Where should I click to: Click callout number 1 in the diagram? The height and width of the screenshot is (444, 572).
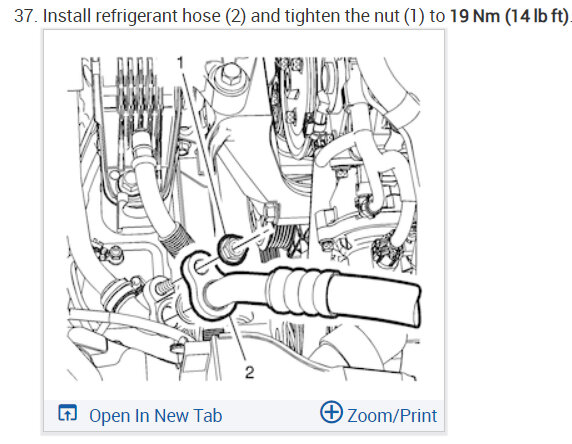point(180,63)
